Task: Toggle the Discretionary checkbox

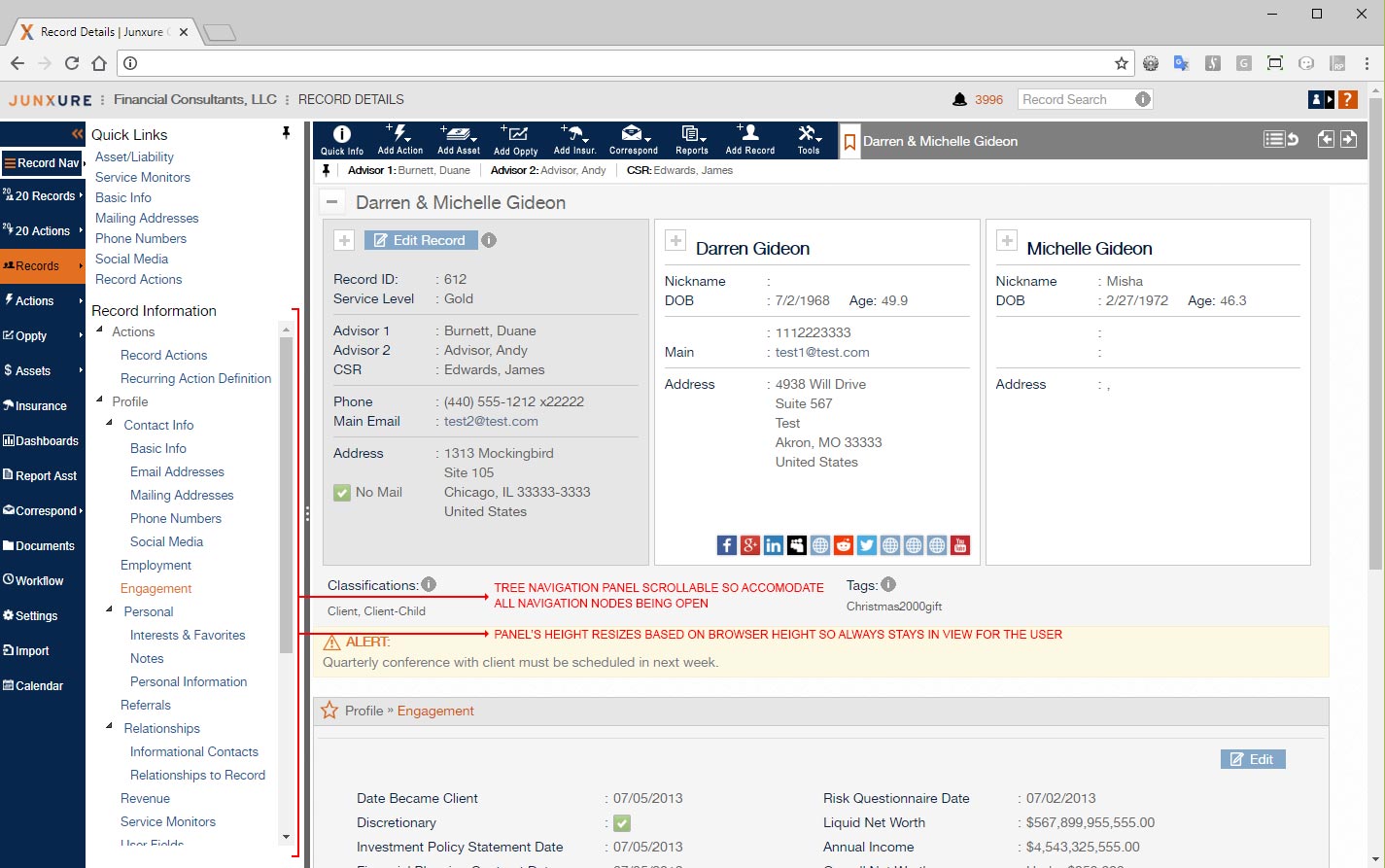Action: click(x=622, y=823)
